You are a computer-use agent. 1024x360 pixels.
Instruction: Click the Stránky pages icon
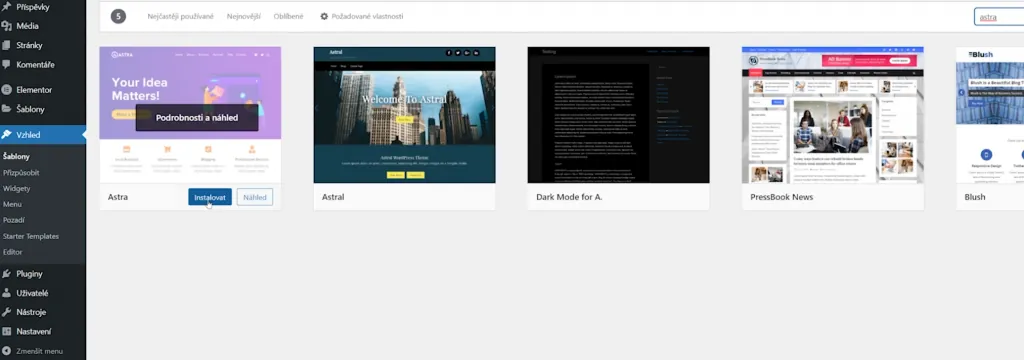tap(7, 45)
